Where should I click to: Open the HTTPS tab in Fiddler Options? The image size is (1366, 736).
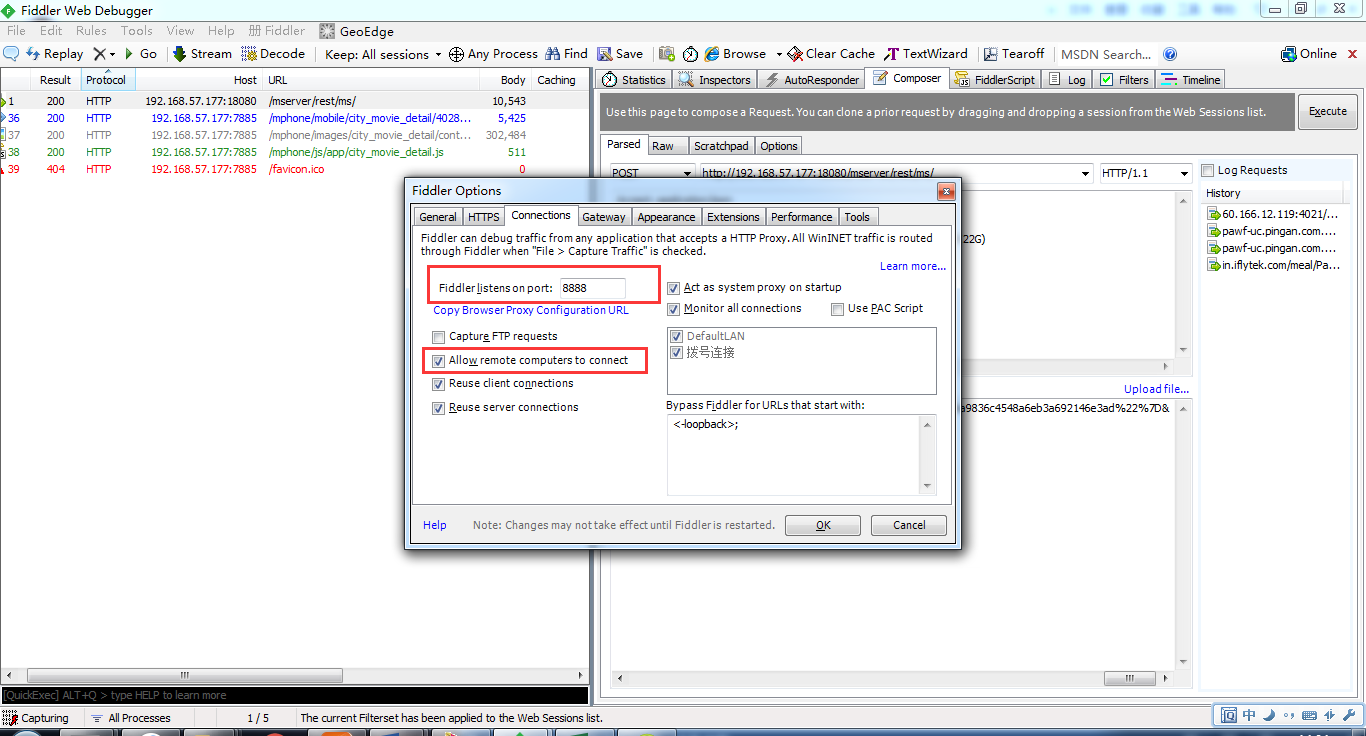click(484, 217)
